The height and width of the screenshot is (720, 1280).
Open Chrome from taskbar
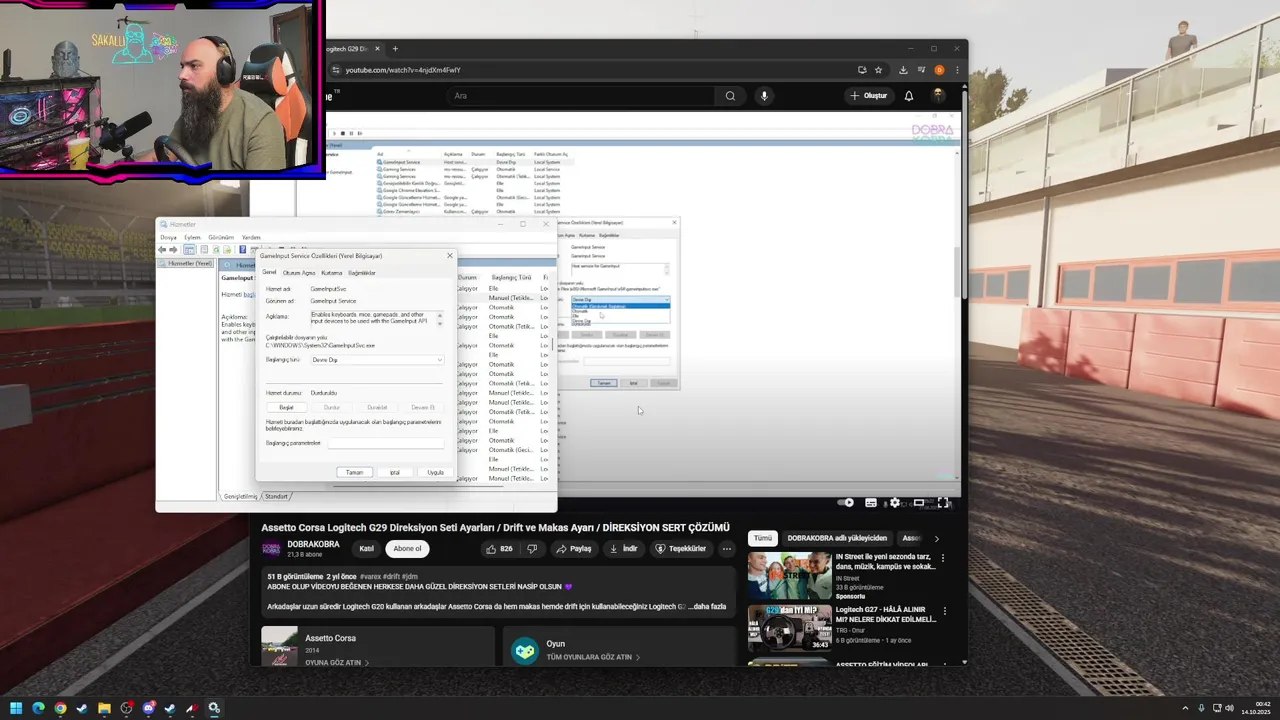[x=60, y=708]
